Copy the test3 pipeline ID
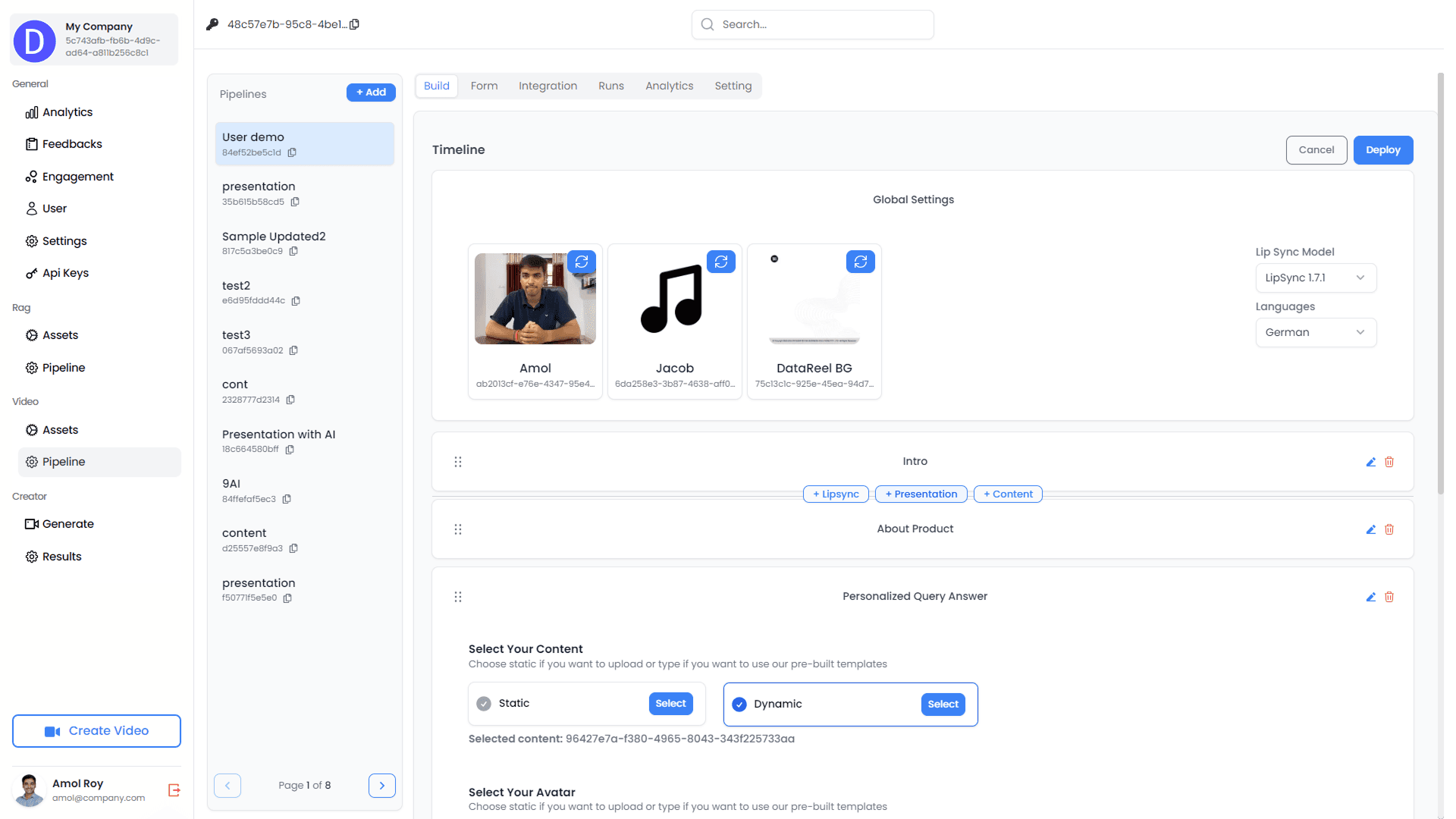1456x819 pixels. coord(293,350)
